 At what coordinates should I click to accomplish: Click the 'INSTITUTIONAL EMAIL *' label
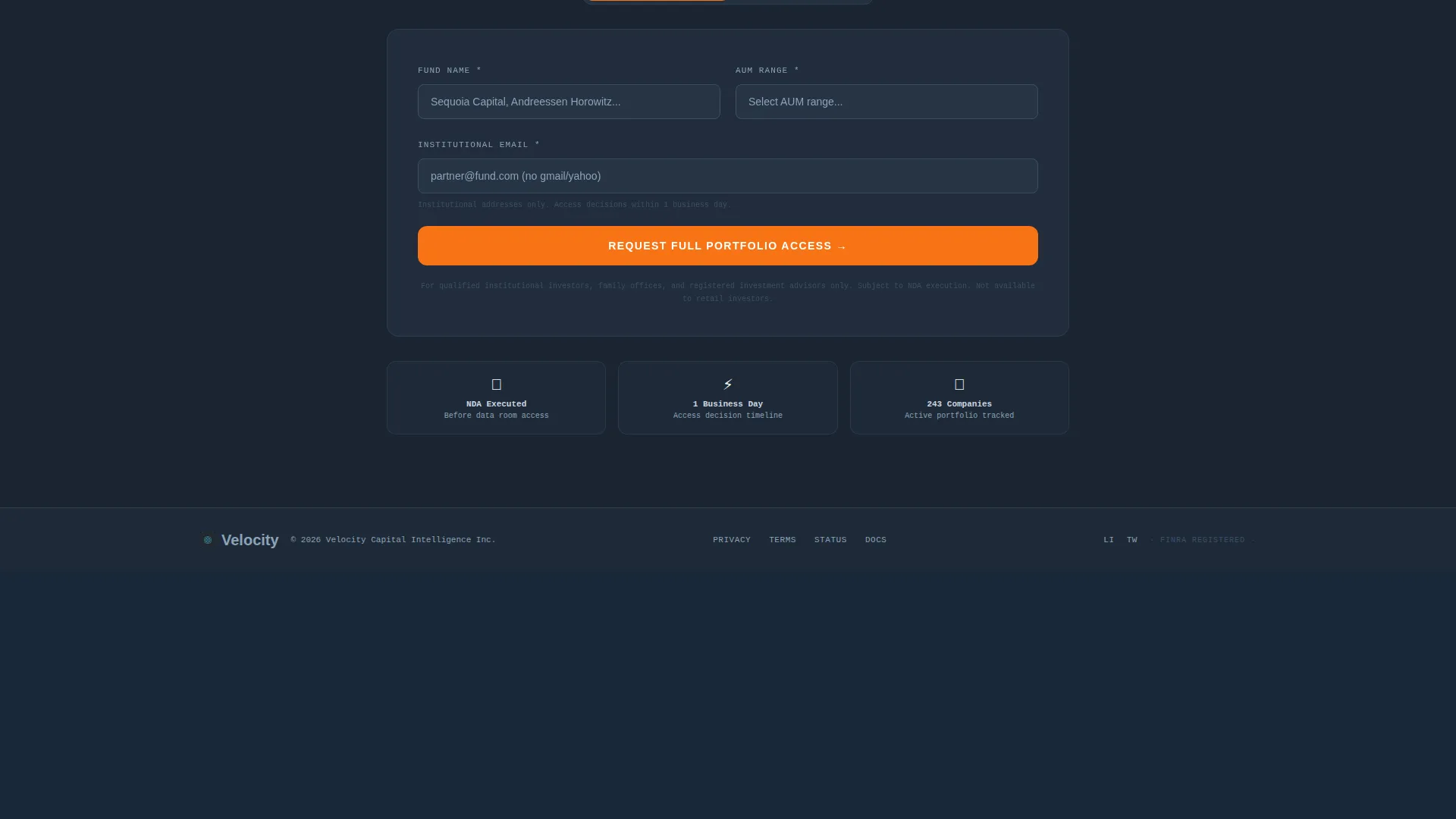pyautogui.click(x=479, y=145)
